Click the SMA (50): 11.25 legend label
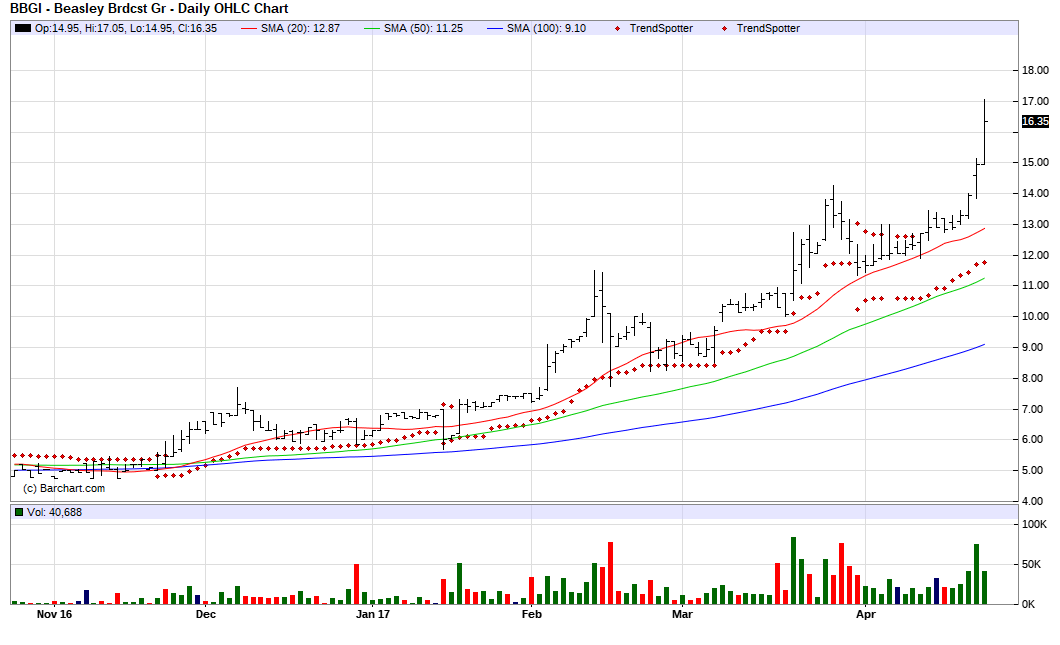This screenshot has height=645, width=1060. point(423,28)
